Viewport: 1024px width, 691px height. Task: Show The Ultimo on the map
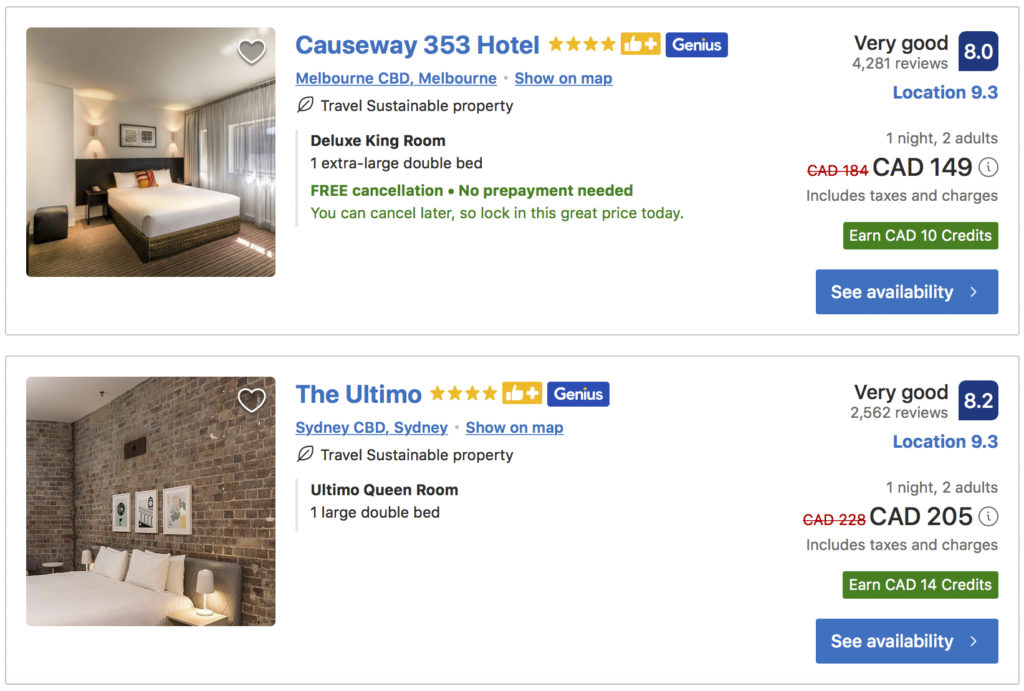click(514, 427)
